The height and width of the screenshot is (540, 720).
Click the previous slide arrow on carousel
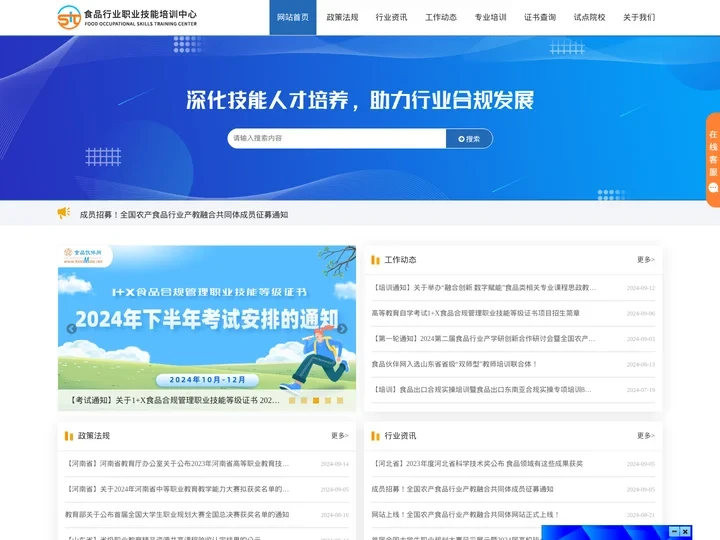[71, 329]
